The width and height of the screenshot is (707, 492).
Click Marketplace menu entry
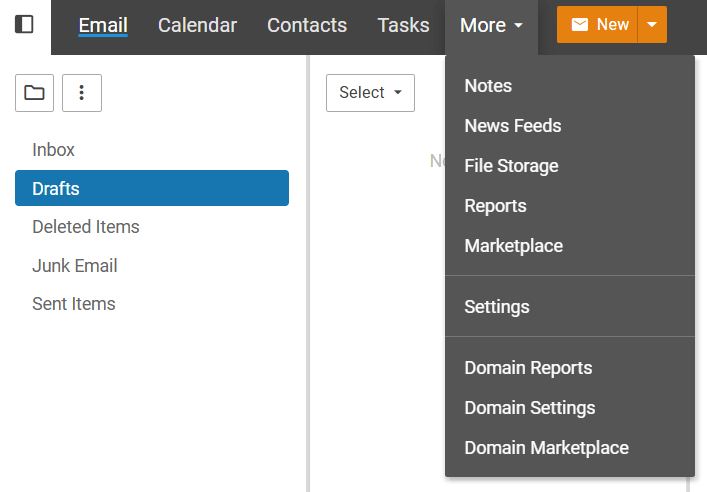513,246
